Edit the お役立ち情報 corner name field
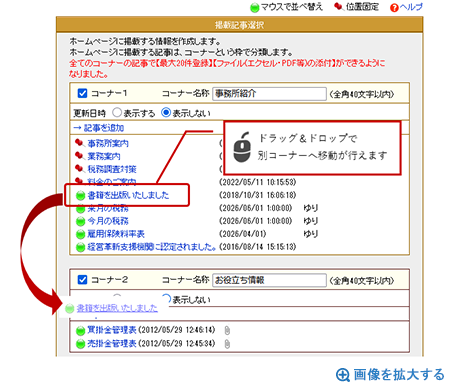 click(x=269, y=280)
